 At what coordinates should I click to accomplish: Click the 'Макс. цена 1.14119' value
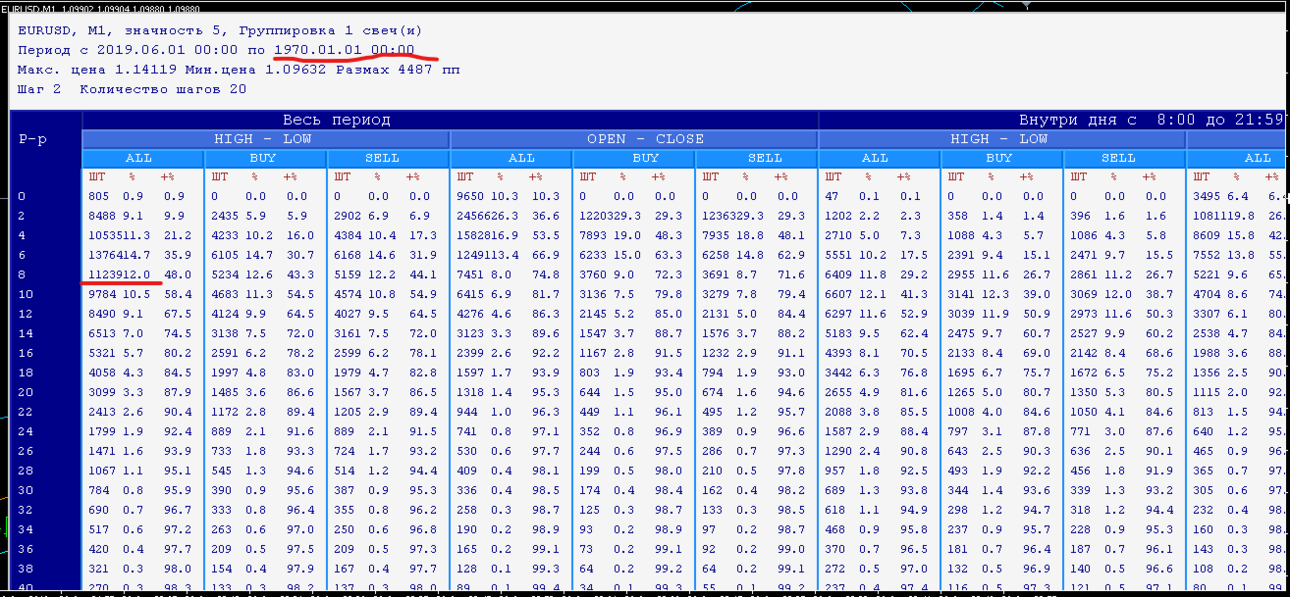click(x=97, y=69)
